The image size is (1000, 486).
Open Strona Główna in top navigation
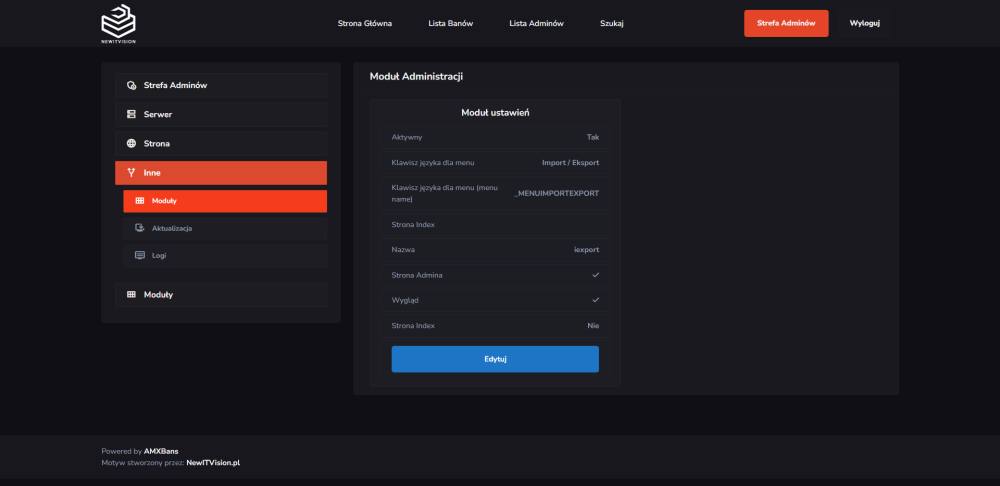[365, 24]
